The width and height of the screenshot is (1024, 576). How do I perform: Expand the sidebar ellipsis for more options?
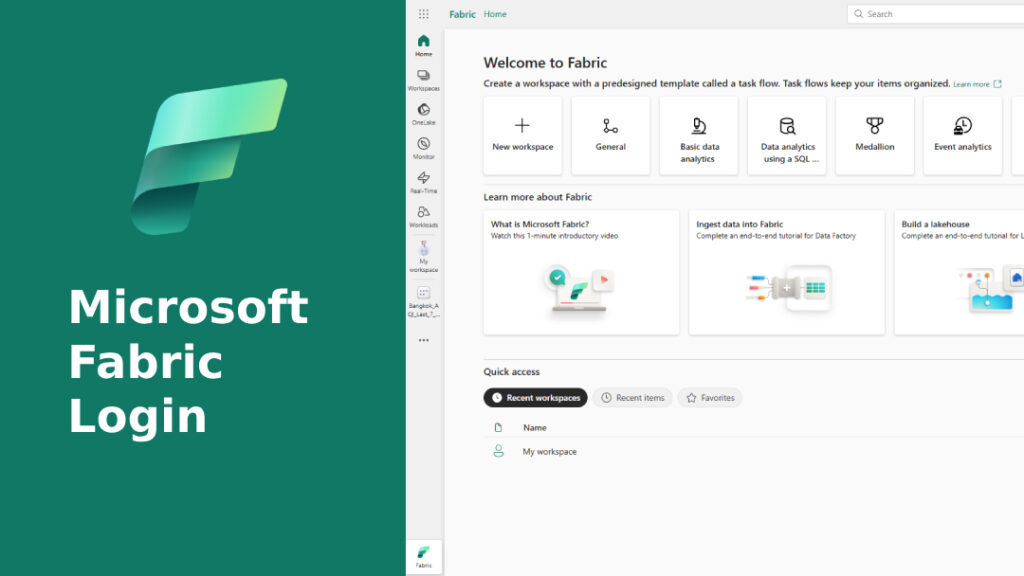(423, 341)
